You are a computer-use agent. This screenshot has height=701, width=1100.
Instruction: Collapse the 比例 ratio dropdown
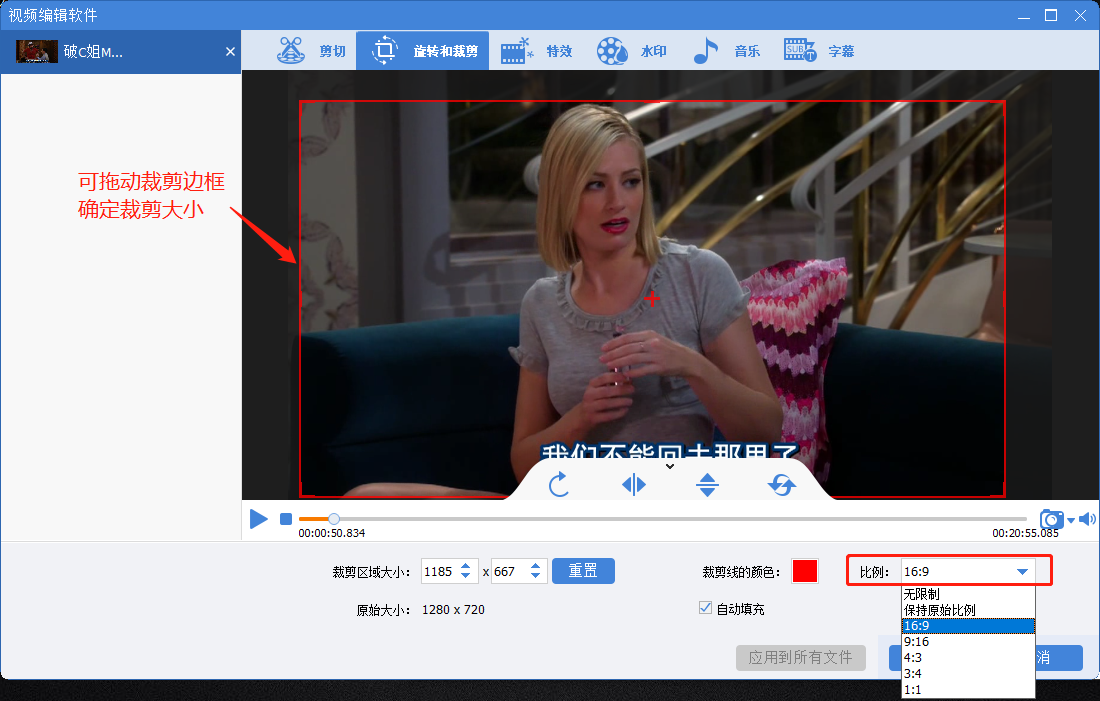tap(1022, 571)
